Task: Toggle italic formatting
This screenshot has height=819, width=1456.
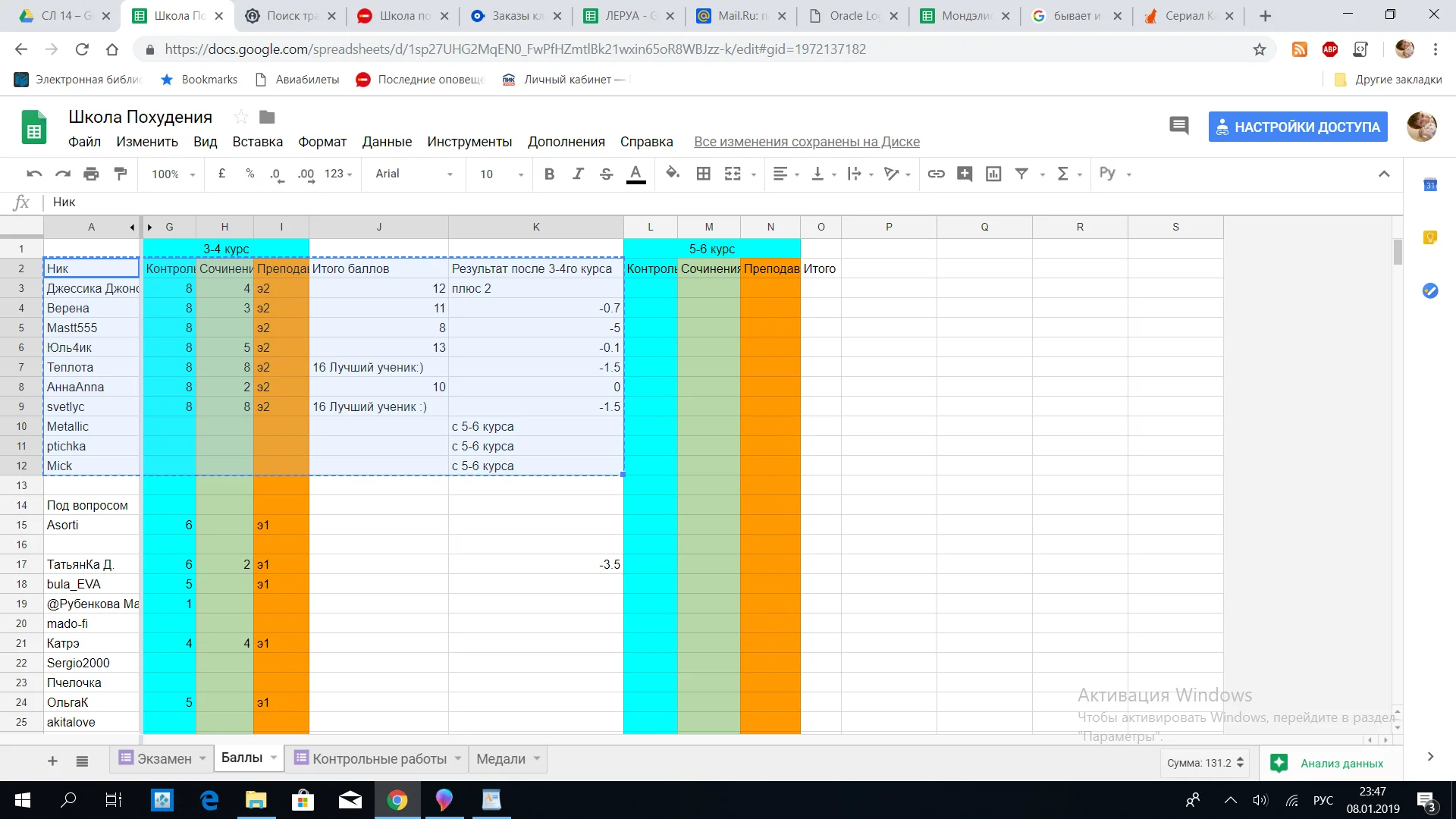Action: (x=578, y=174)
